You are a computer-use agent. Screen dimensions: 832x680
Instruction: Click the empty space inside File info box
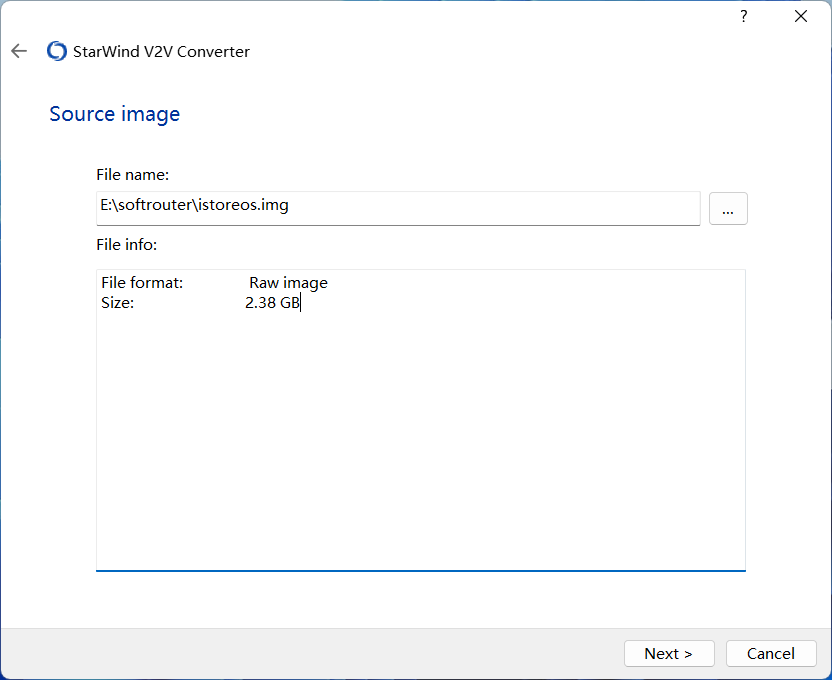420,440
